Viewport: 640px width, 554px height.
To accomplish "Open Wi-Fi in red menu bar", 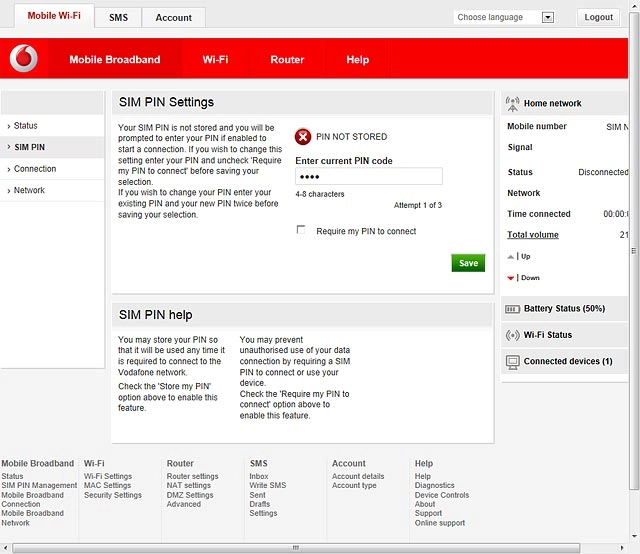I will pyautogui.click(x=215, y=60).
